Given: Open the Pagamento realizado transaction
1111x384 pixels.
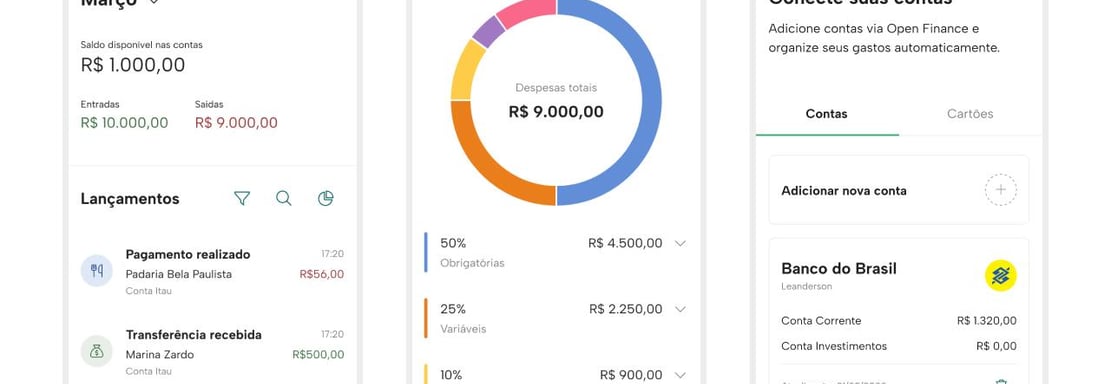Looking at the screenshot, I should point(213,271).
